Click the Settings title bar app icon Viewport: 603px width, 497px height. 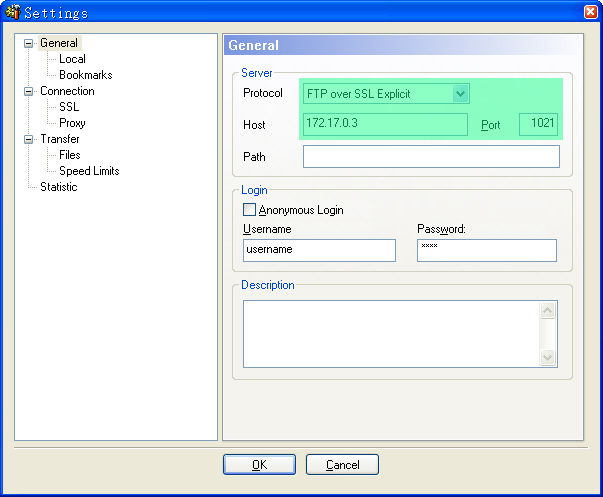coord(13,12)
